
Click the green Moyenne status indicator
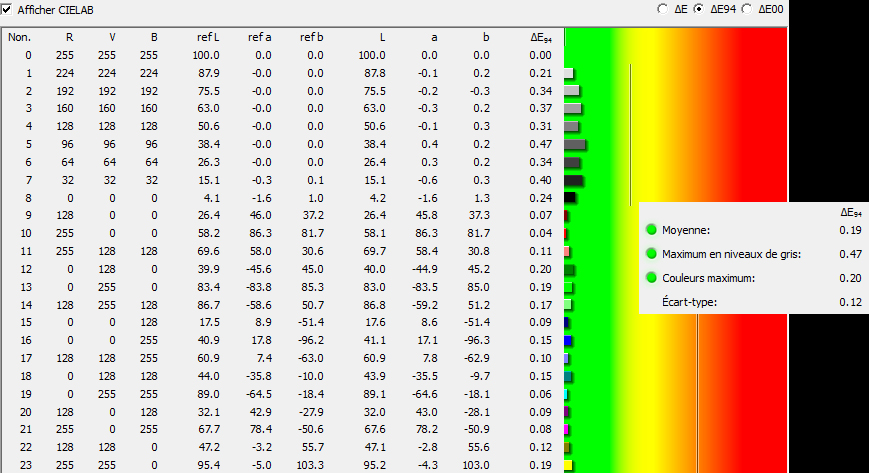[x=651, y=230]
